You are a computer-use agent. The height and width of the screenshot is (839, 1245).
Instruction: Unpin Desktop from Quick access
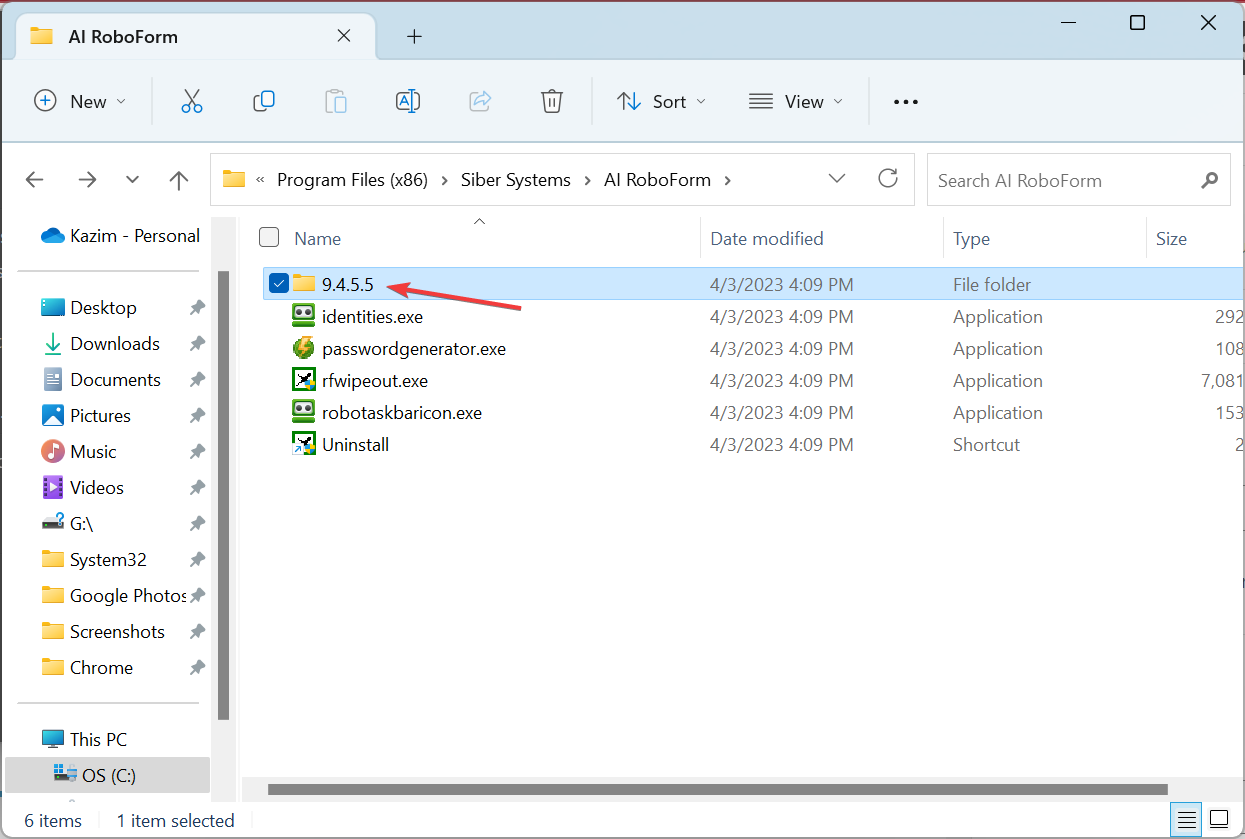click(x=197, y=308)
